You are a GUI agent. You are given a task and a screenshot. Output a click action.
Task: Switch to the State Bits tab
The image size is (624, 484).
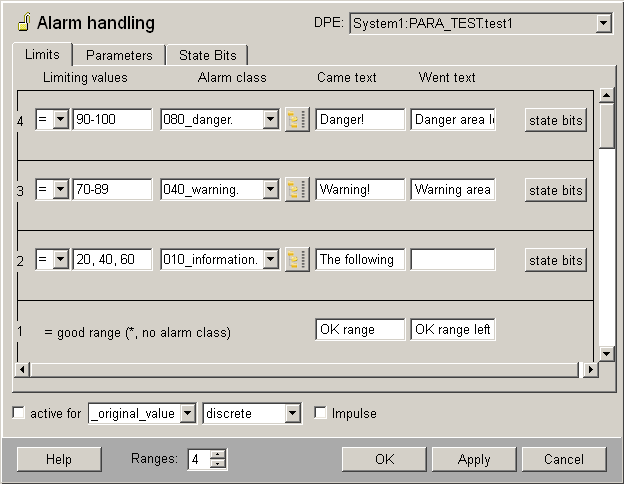coord(207,55)
